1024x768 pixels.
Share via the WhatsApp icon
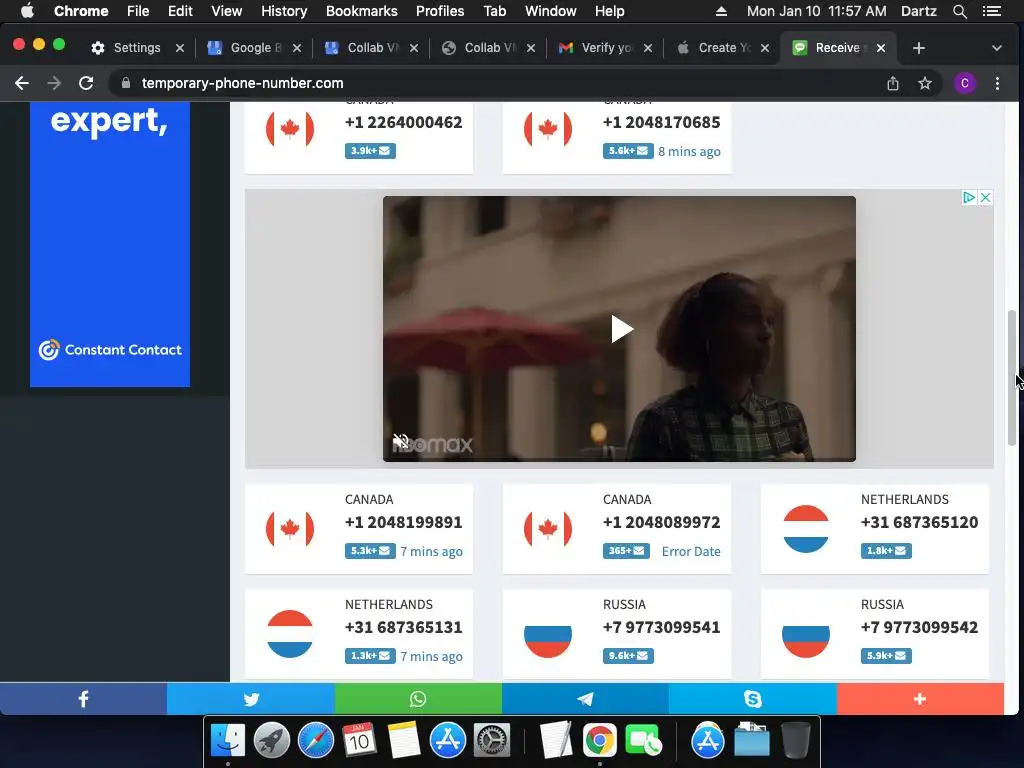[418, 699]
